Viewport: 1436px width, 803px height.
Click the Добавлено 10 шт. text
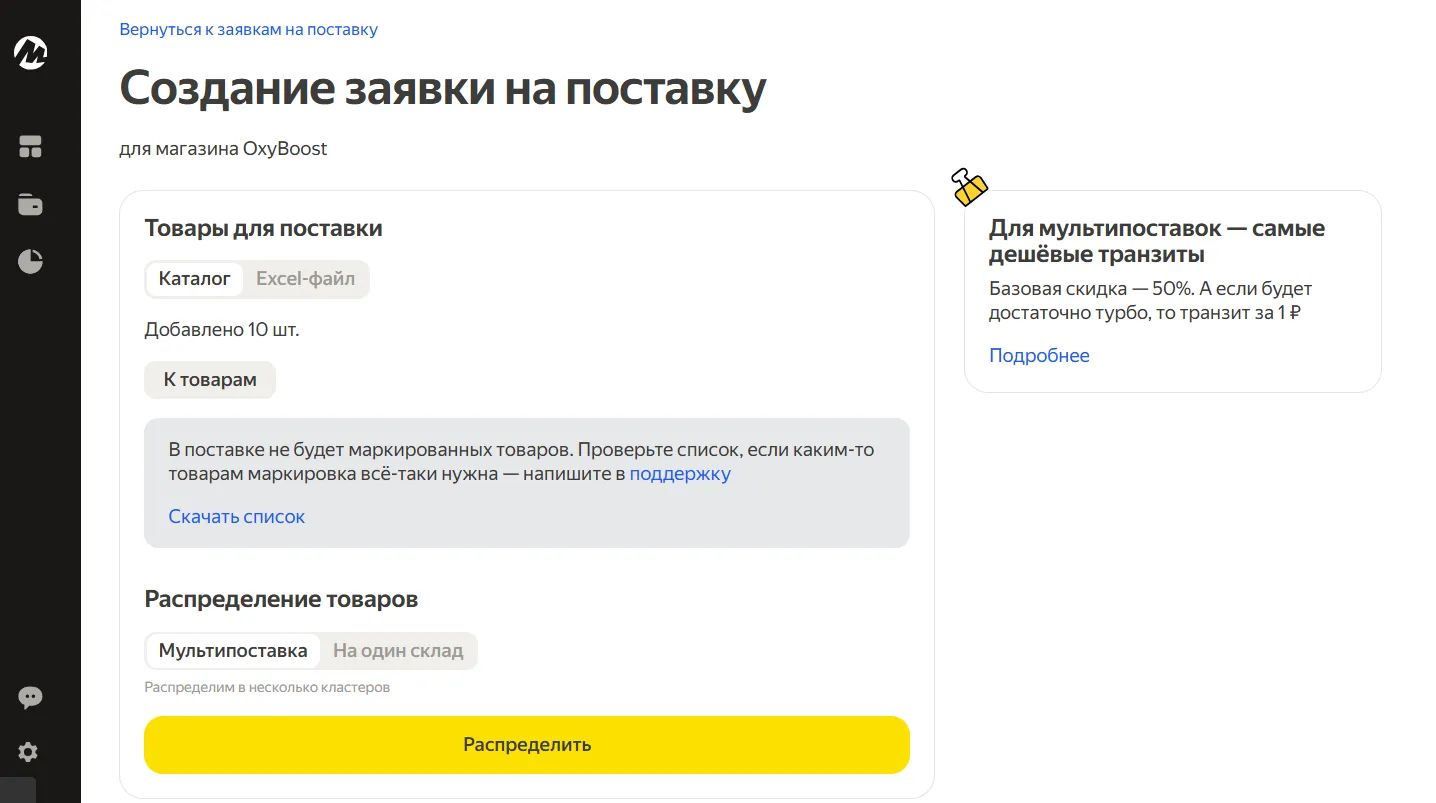222,330
